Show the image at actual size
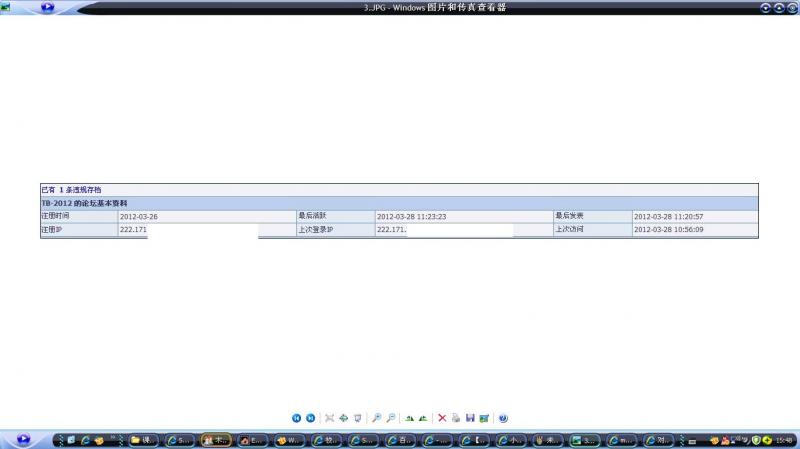This screenshot has height=449, width=800. point(343,418)
